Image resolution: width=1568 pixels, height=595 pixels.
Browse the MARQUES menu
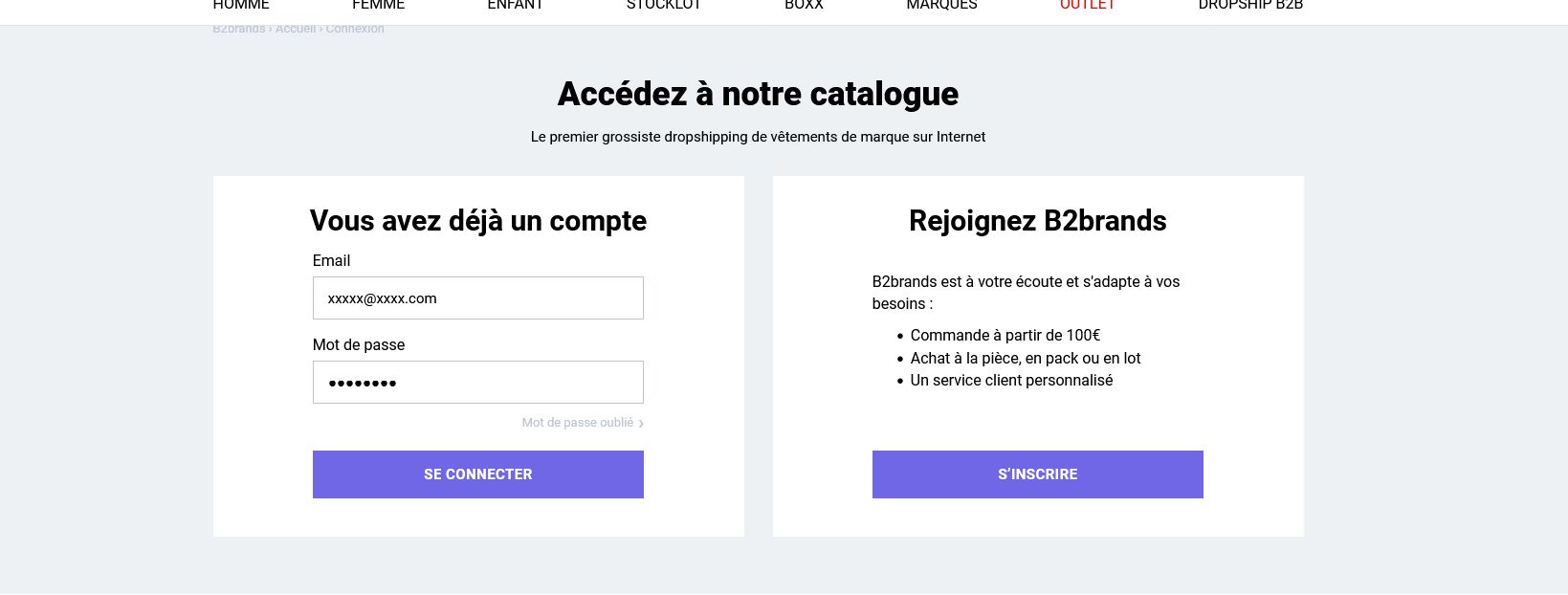click(941, 6)
